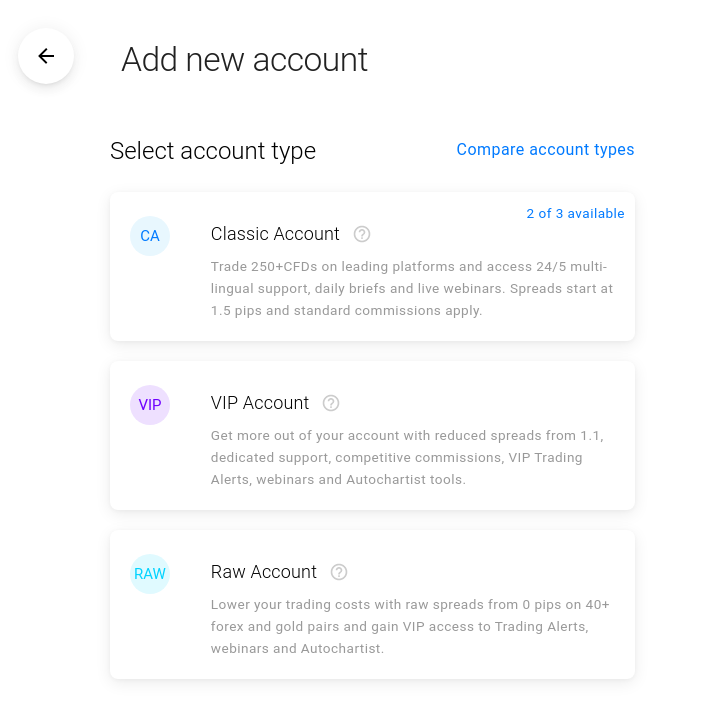
Task: Click the Select account type heading
Action: point(213,151)
